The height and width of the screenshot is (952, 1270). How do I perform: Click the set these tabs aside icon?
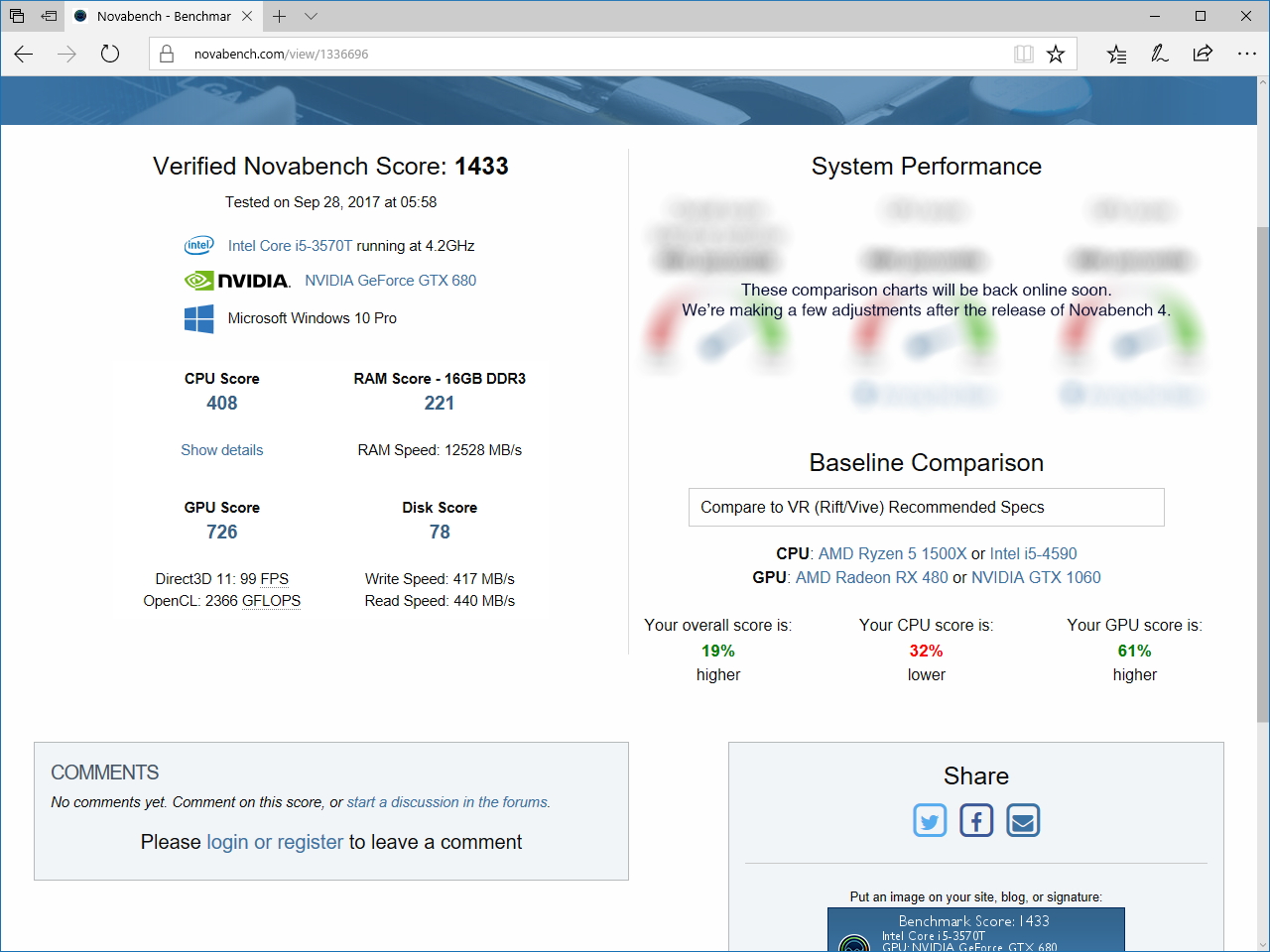coord(49,16)
